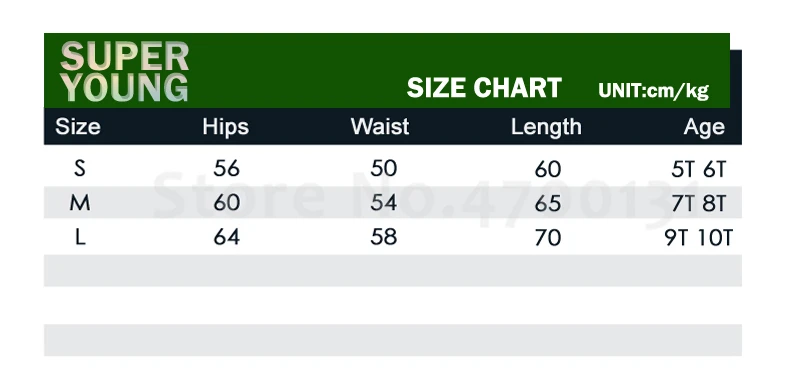This screenshot has width=792, height=387.
Task: Click the UNIT:cm/kg label
Action: [x=653, y=91]
